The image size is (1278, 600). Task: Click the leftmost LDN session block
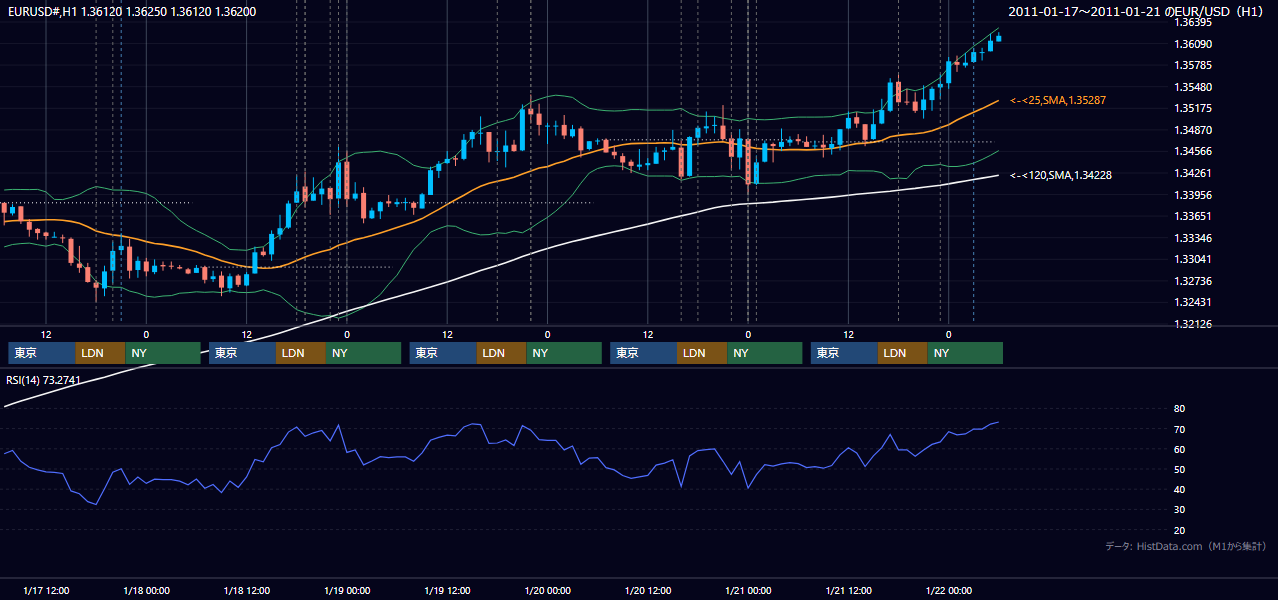click(x=101, y=353)
